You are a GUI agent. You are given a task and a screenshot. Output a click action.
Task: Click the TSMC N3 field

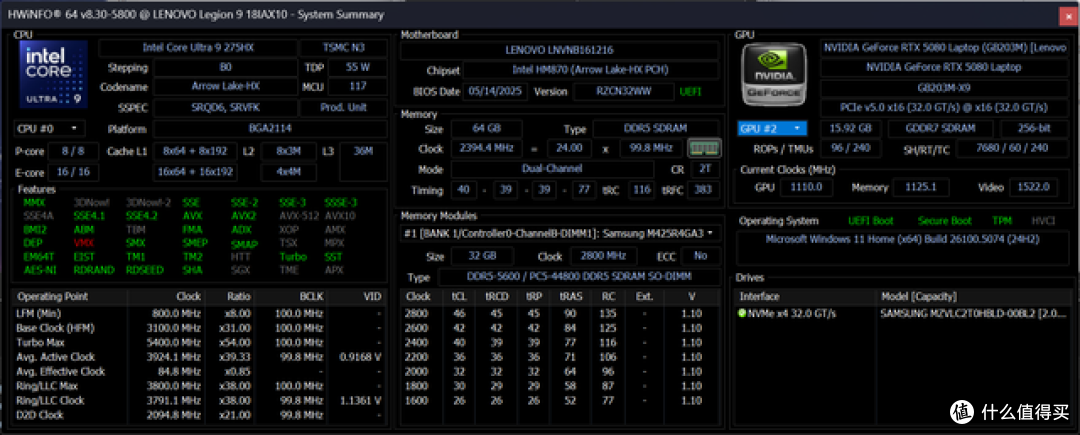coord(343,47)
